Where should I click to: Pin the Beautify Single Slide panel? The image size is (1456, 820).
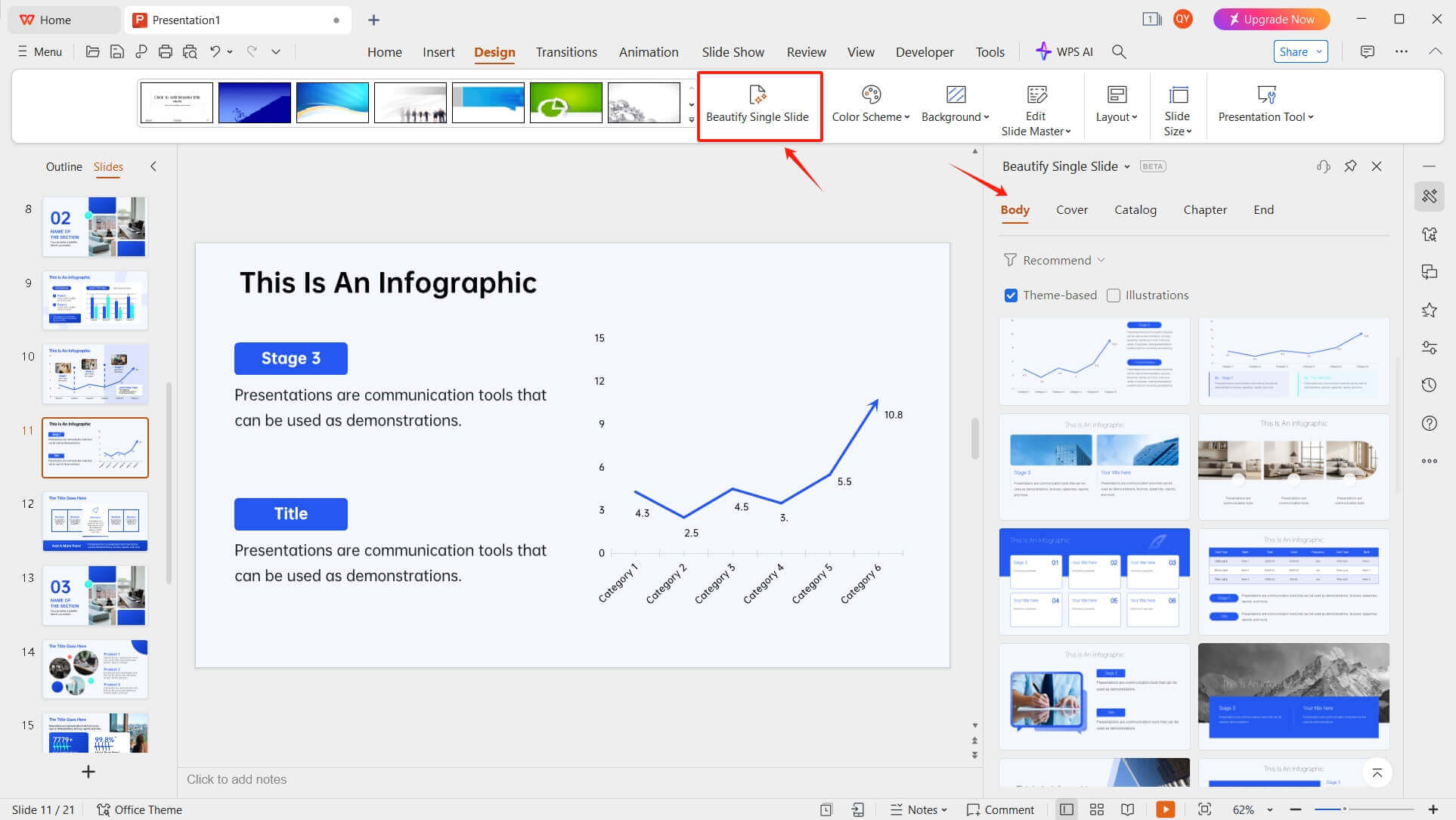pos(1350,166)
